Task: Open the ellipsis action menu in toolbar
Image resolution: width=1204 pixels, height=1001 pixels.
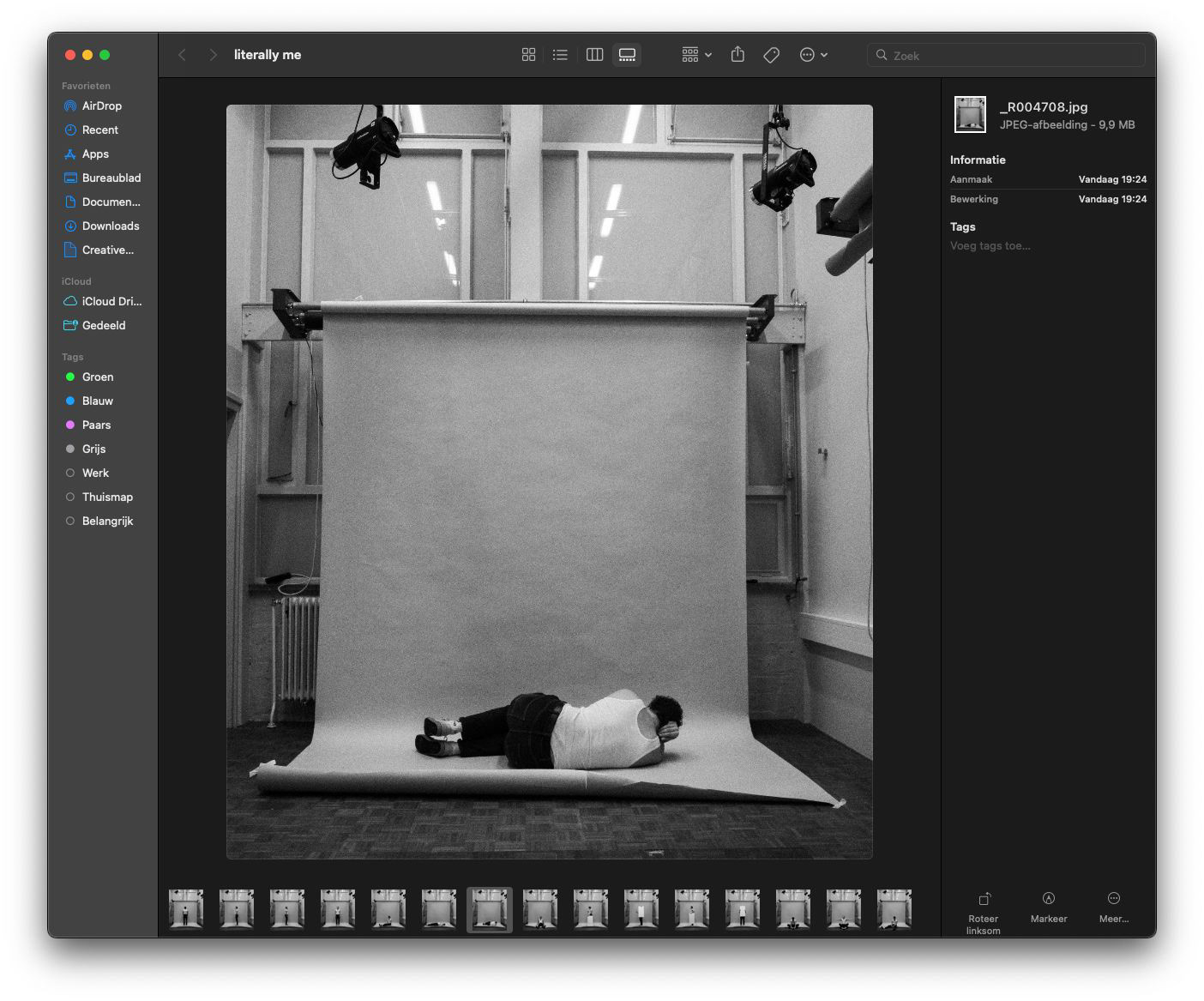Action: [813, 55]
